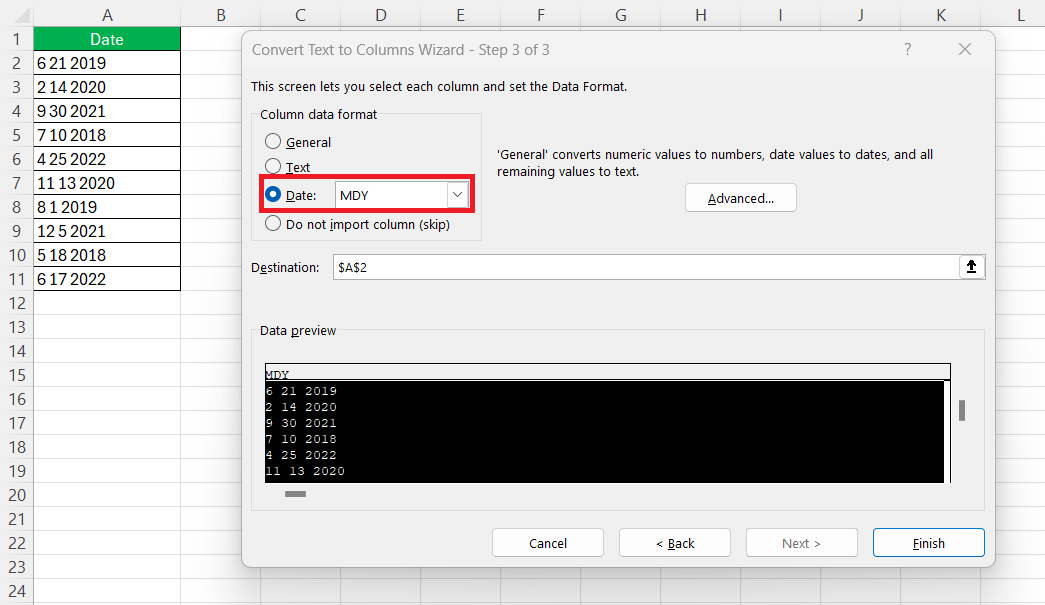Click cell with 5 18 2018
Image resolution: width=1045 pixels, height=605 pixels.
tap(107, 255)
